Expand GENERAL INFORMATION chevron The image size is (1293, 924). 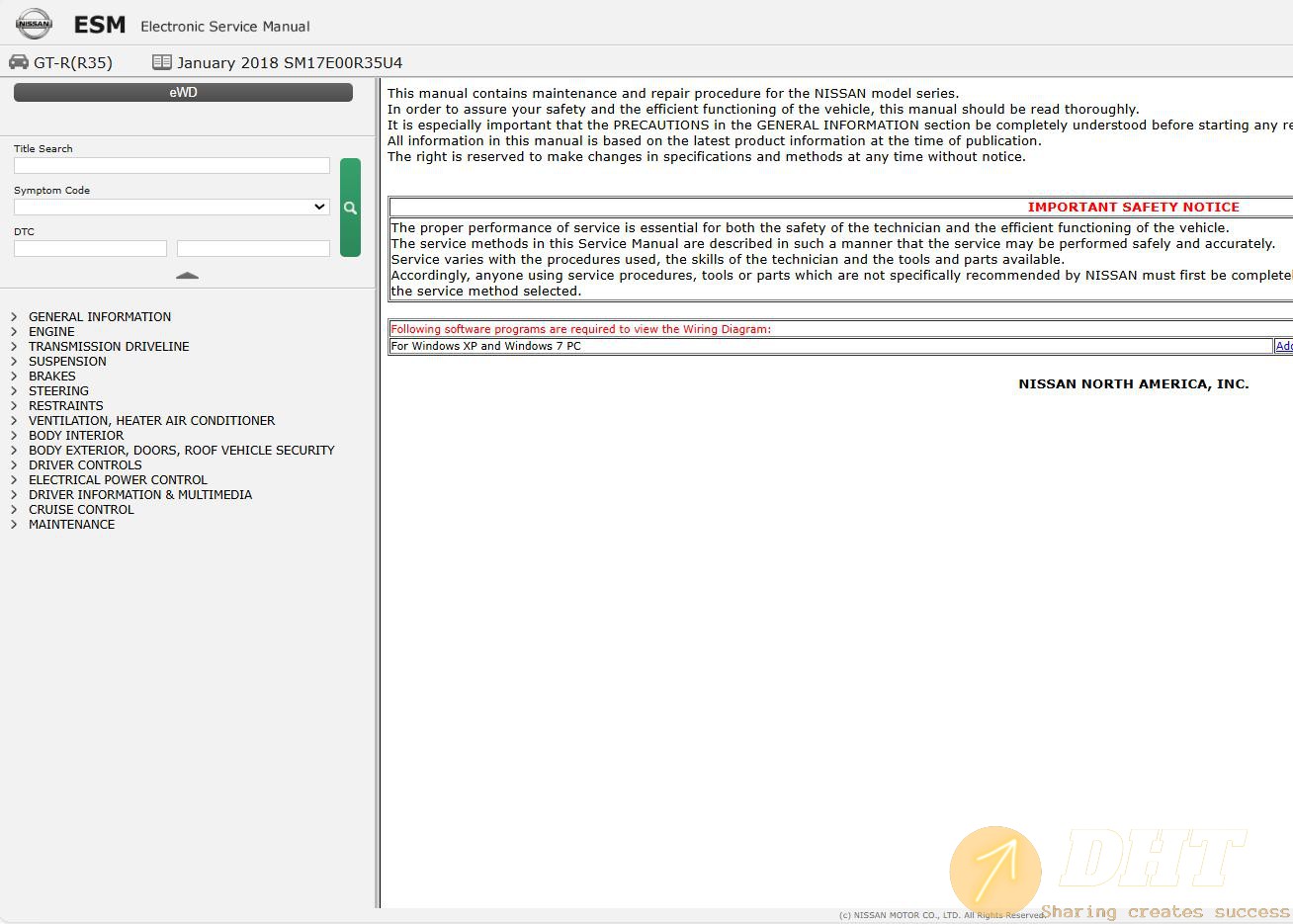[14, 316]
